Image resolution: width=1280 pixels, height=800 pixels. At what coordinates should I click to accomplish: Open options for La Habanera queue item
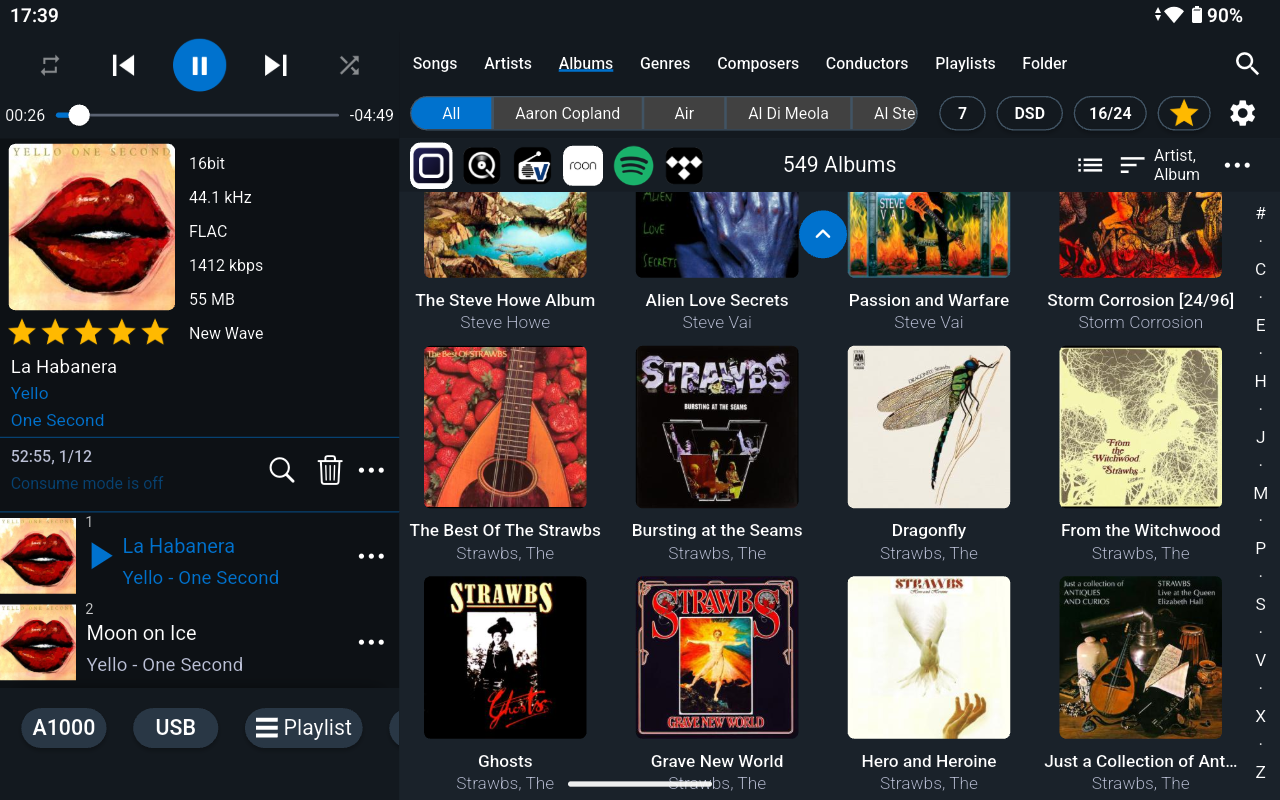point(371,556)
